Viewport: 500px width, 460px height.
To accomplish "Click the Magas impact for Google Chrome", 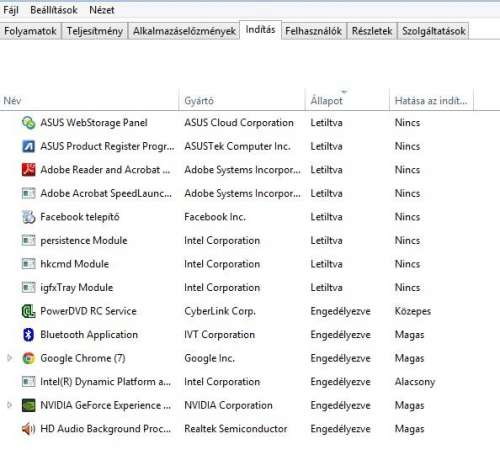I will pyautogui.click(x=409, y=359).
